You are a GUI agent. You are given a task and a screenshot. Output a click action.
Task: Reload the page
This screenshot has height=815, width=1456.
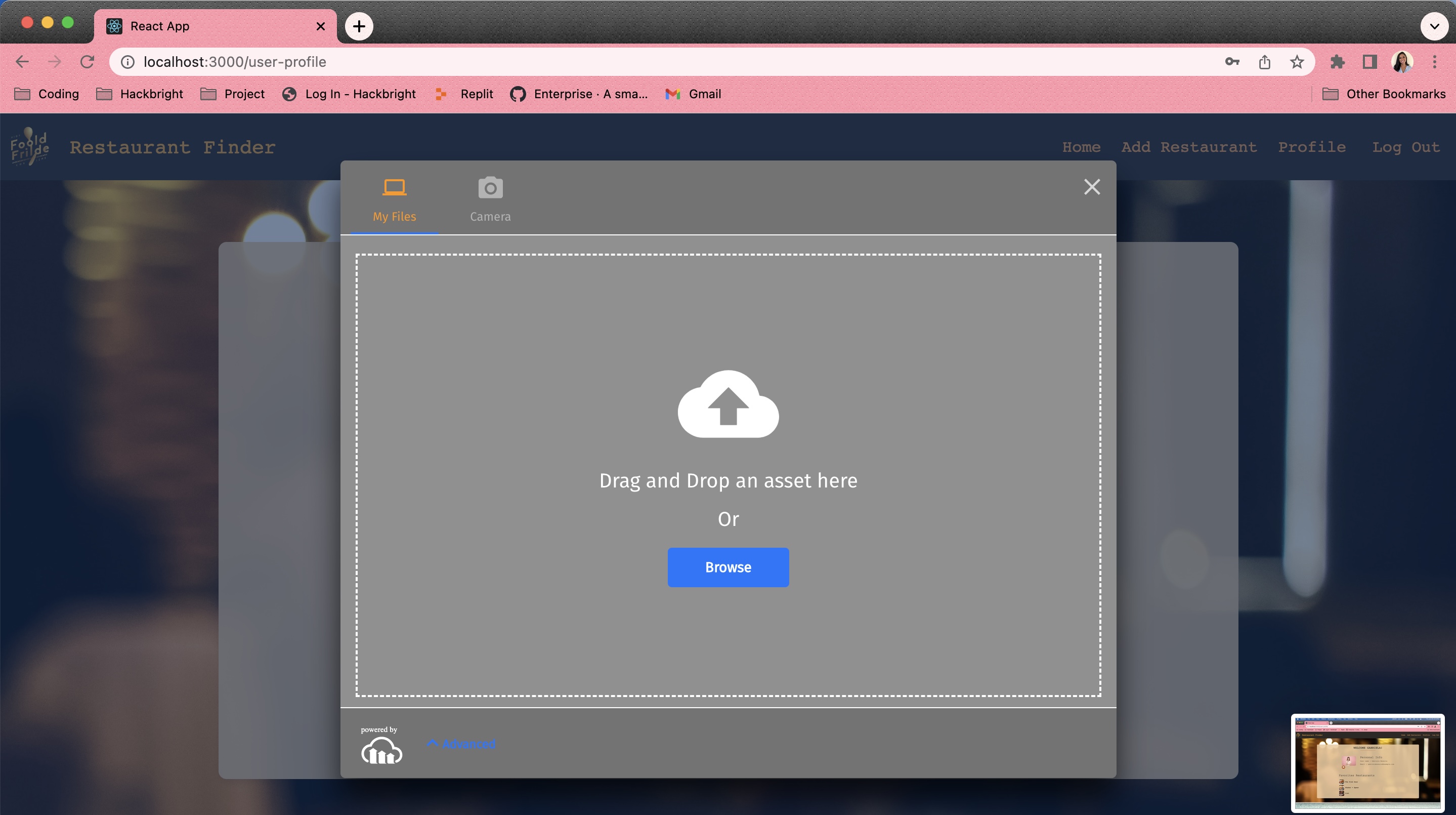[x=87, y=62]
